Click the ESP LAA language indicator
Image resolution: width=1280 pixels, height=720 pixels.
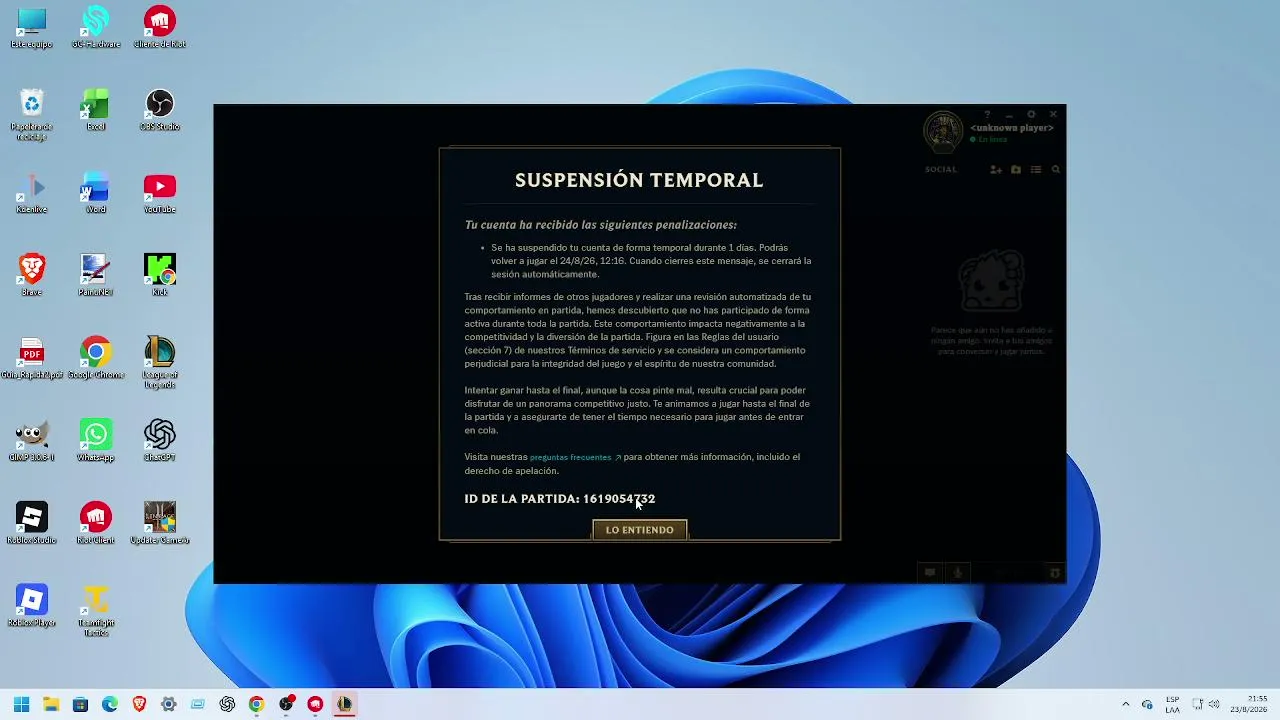[1172, 704]
